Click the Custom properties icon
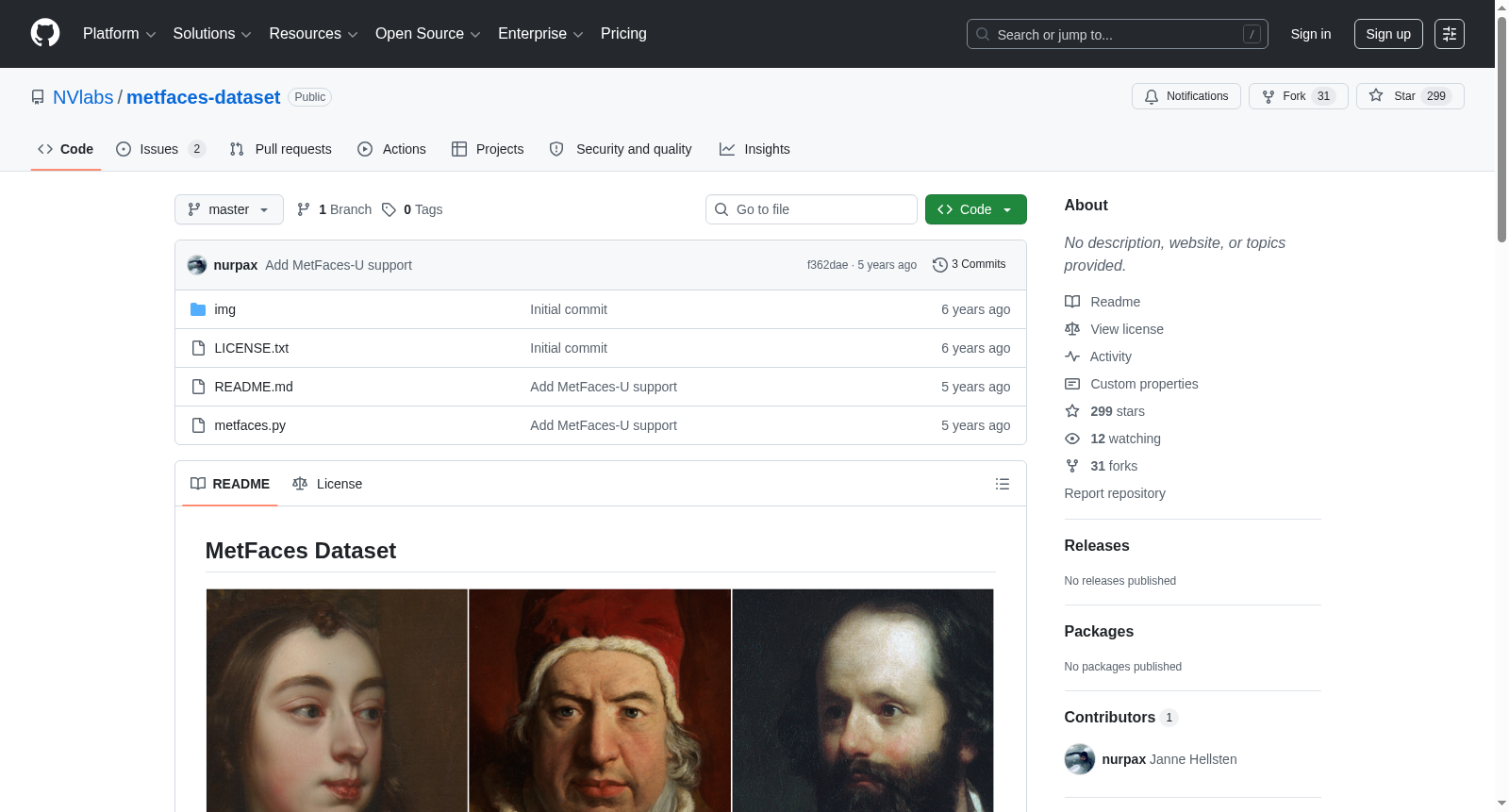Screen dimensions: 1509x812 coord(1072,384)
